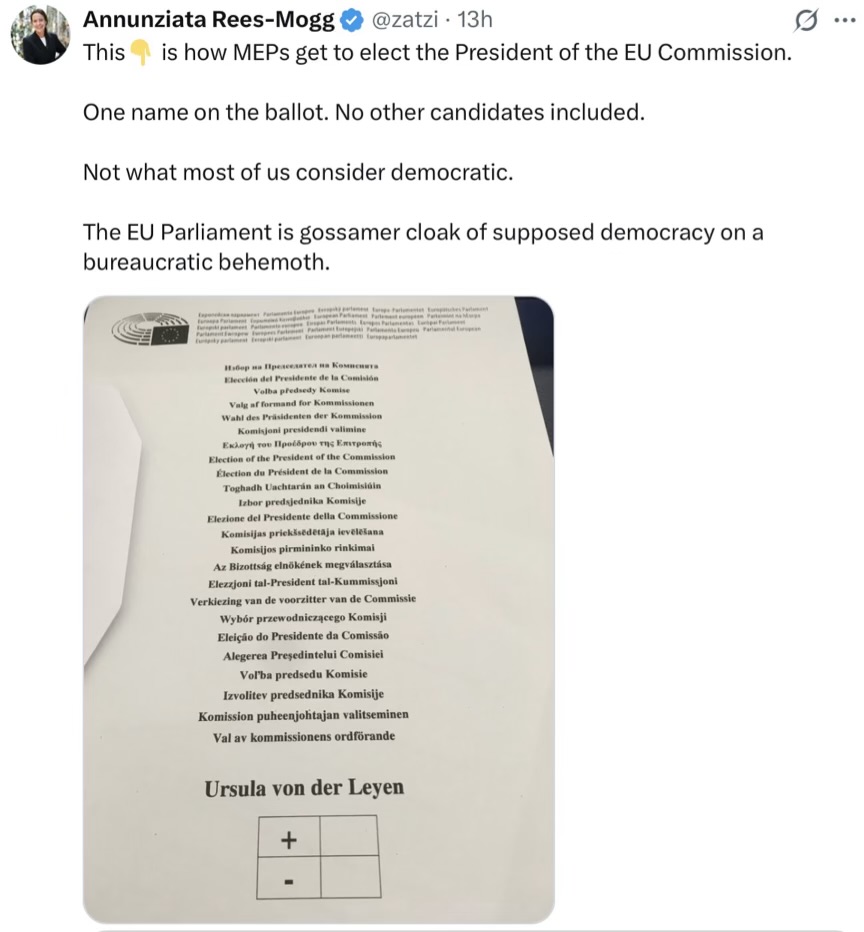This screenshot has height=932, width=864.
Task: Open the @zatzi handle link
Action: 407,20
